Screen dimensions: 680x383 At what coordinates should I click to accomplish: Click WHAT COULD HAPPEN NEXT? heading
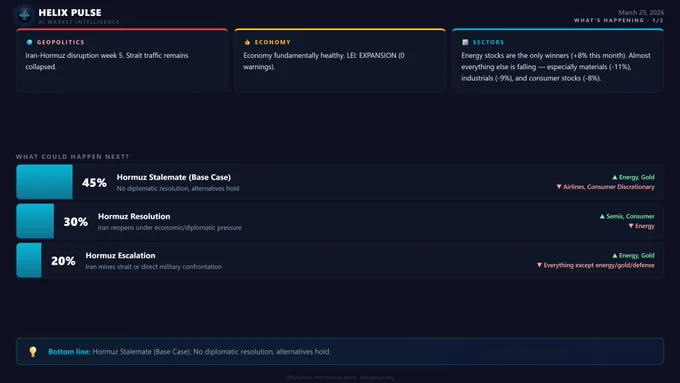[72, 157]
